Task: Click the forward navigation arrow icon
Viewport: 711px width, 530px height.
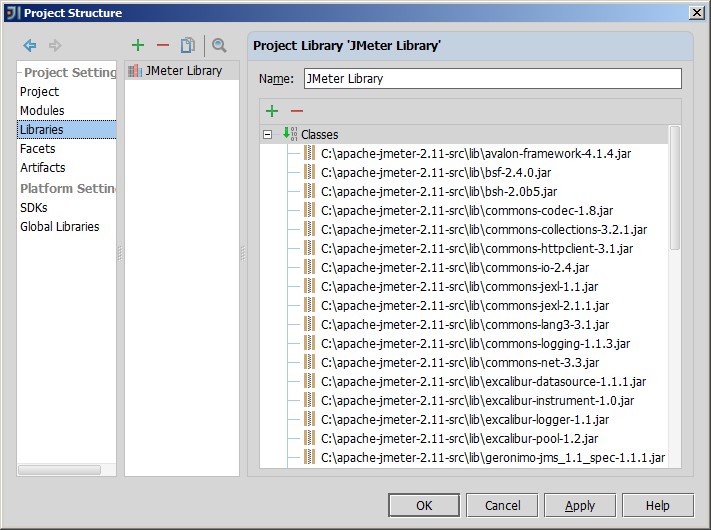Action: (55, 46)
